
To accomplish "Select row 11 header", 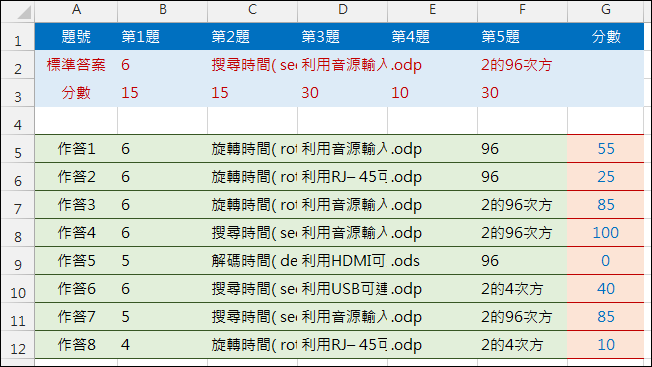I will [x=18, y=317].
